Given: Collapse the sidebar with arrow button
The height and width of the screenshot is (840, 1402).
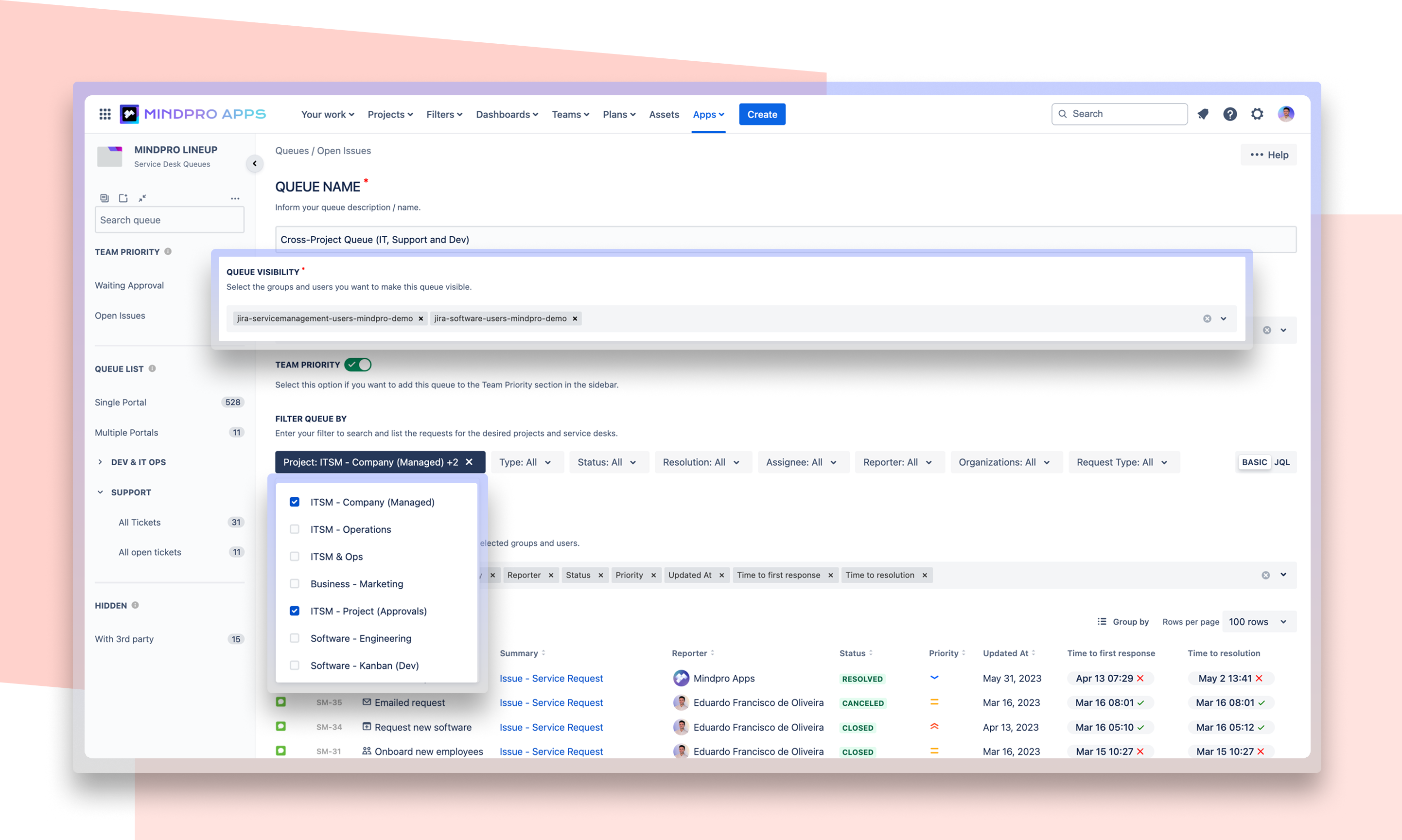Looking at the screenshot, I should tap(255, 164).
